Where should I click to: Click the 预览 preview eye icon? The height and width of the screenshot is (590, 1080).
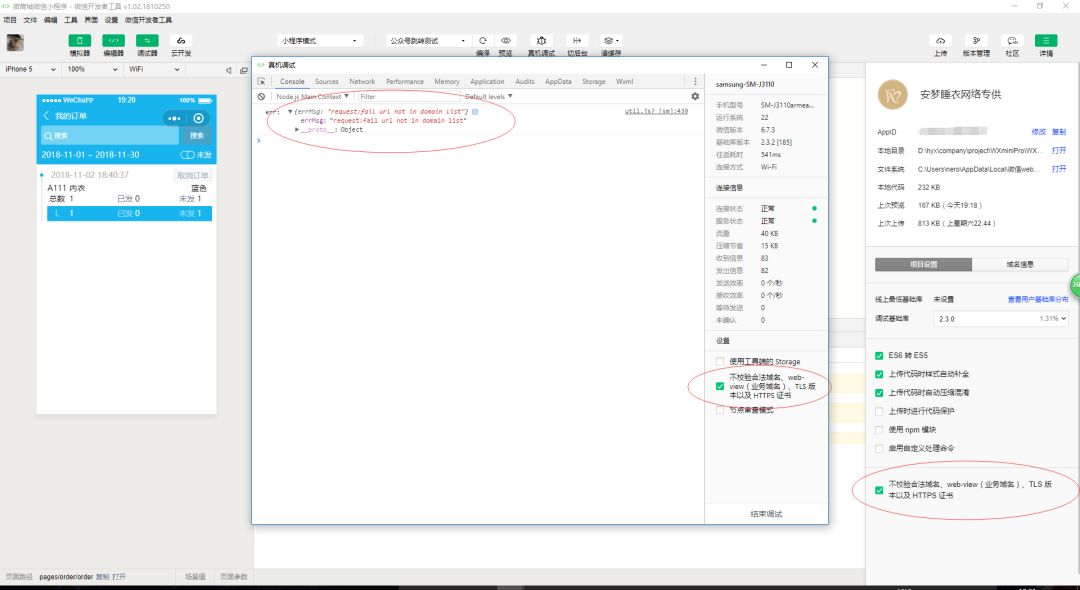pos(506,41)
